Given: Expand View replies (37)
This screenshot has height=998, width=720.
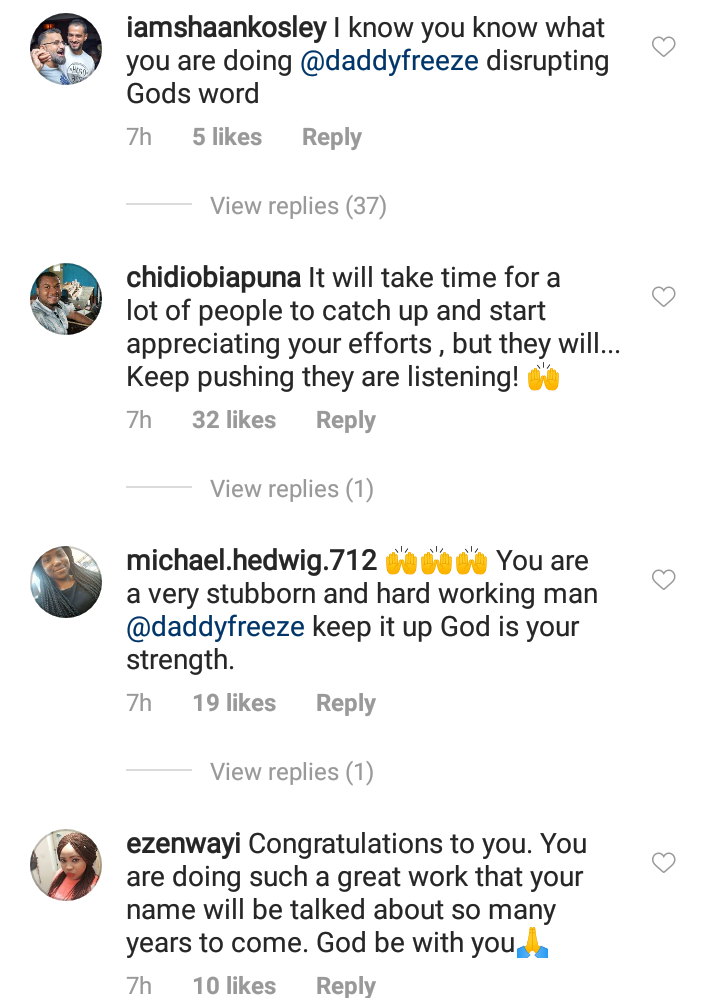Looking at the screenshot, I should [x=297, y=206].
